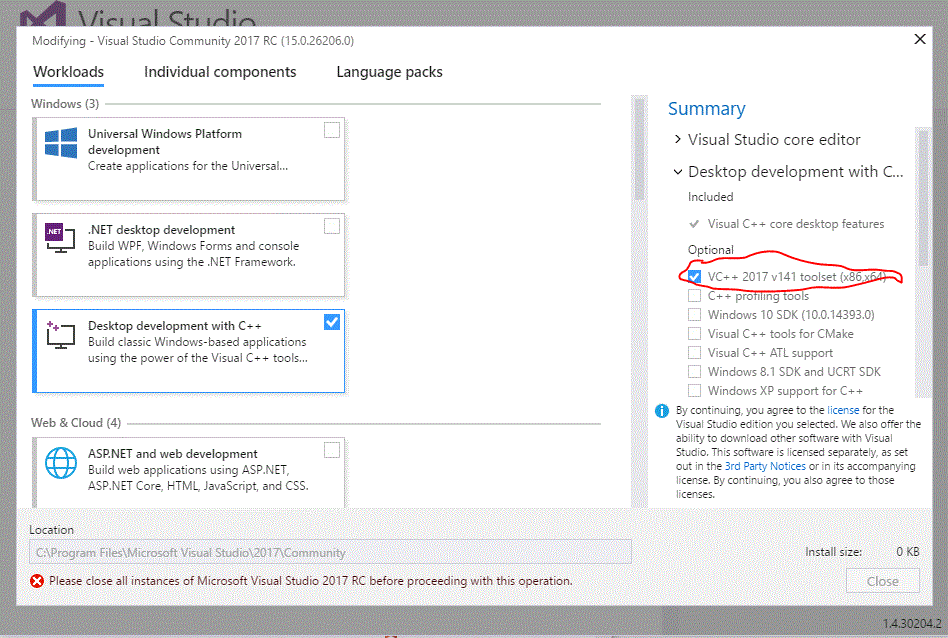Enable the .NET desktop development checkbox
Viewport: 948px width, 638px height.
332,226
